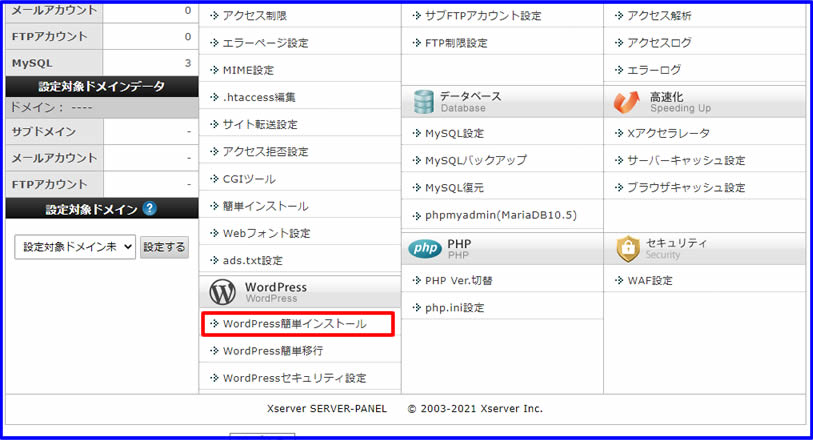The image size is (813, 440).
Task: Open WordPress簡単インストール
Action: 295,324
